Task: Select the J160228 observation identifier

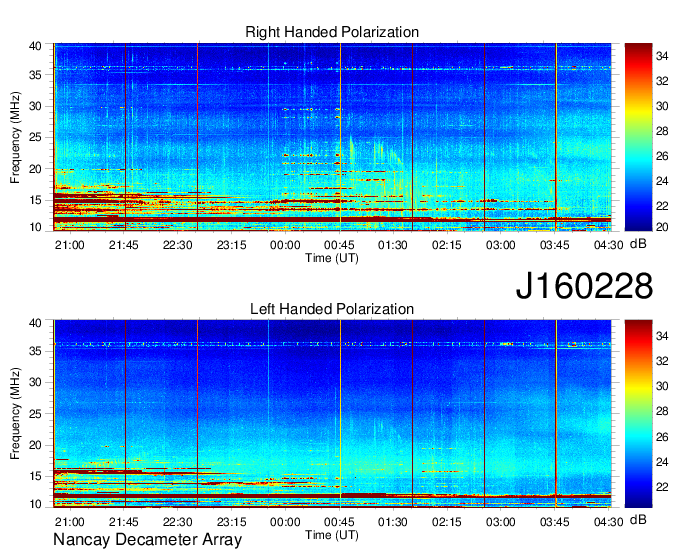Action: click(x=584, y=286)
